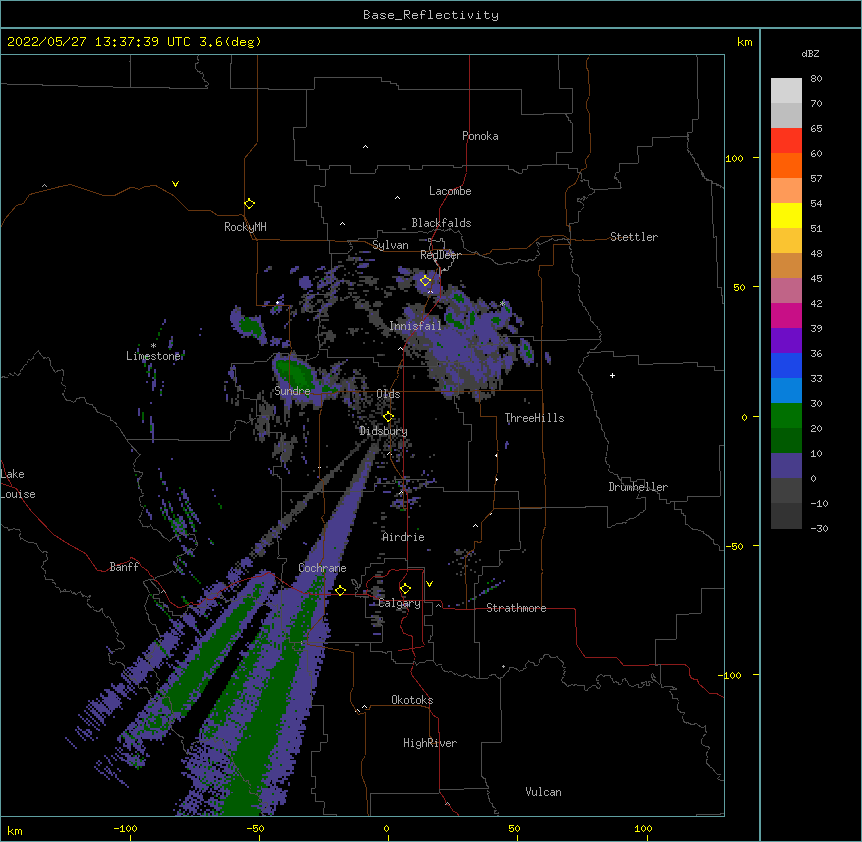Screen dimensions: 862x842
Task: Select the light grey 70 dBZ legend swatch
Action: [x=786, y=115]
